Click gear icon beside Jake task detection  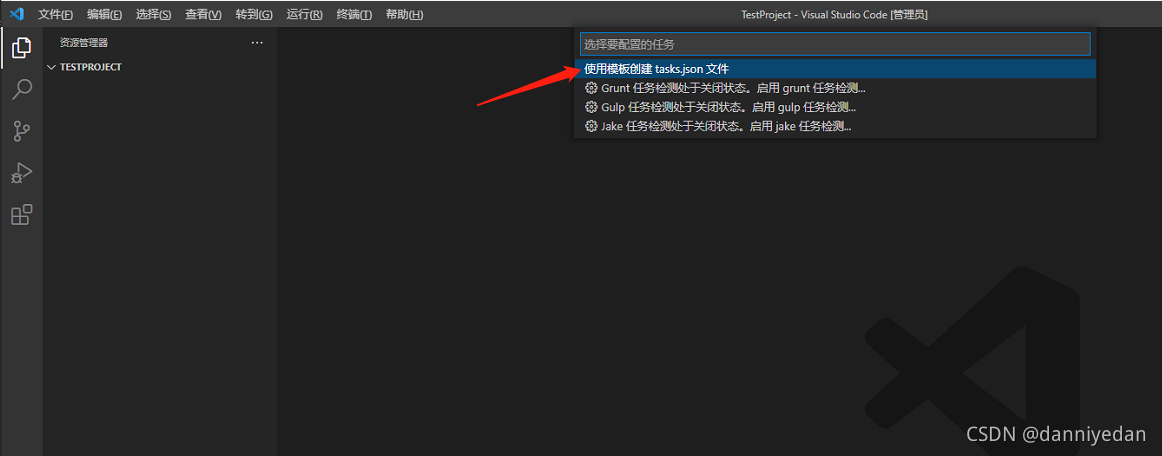[x=591, y=127]
